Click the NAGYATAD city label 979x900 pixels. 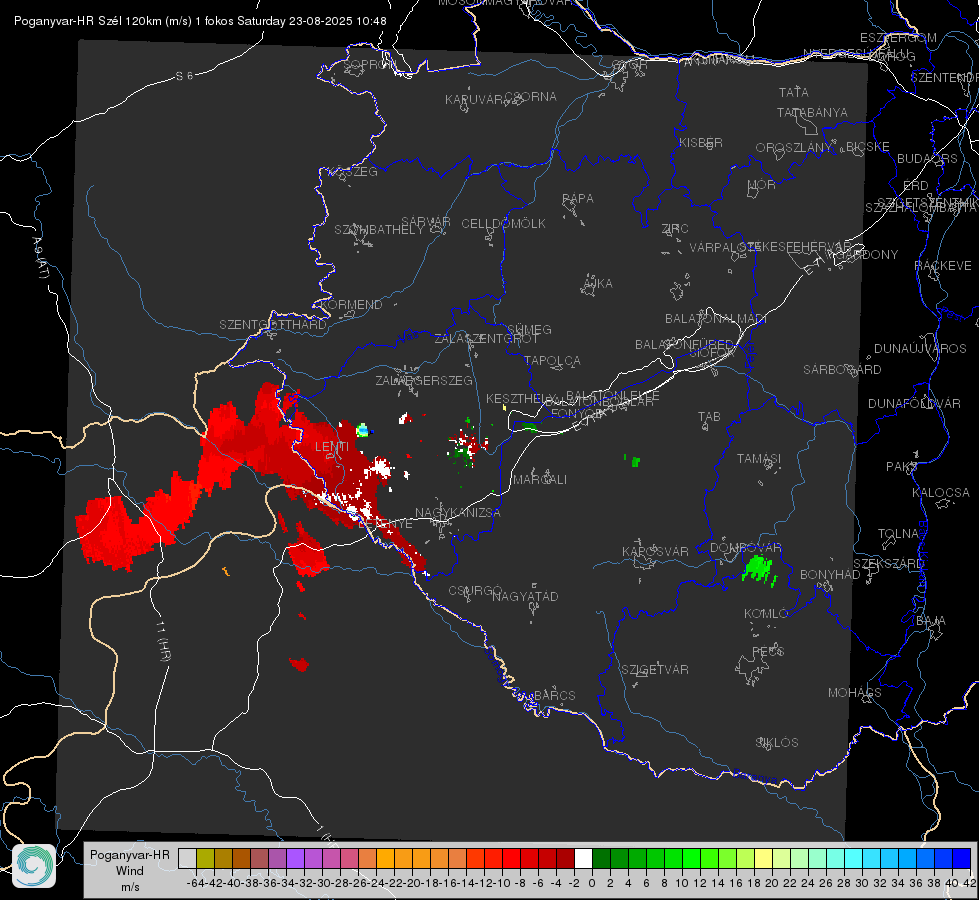[x=525, y=597]
